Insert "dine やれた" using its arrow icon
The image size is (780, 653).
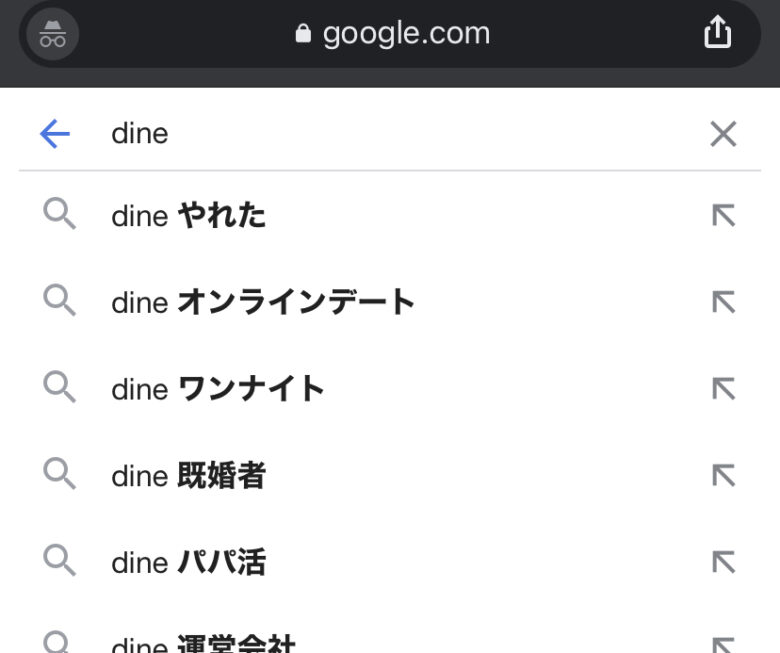click(722, 215)
